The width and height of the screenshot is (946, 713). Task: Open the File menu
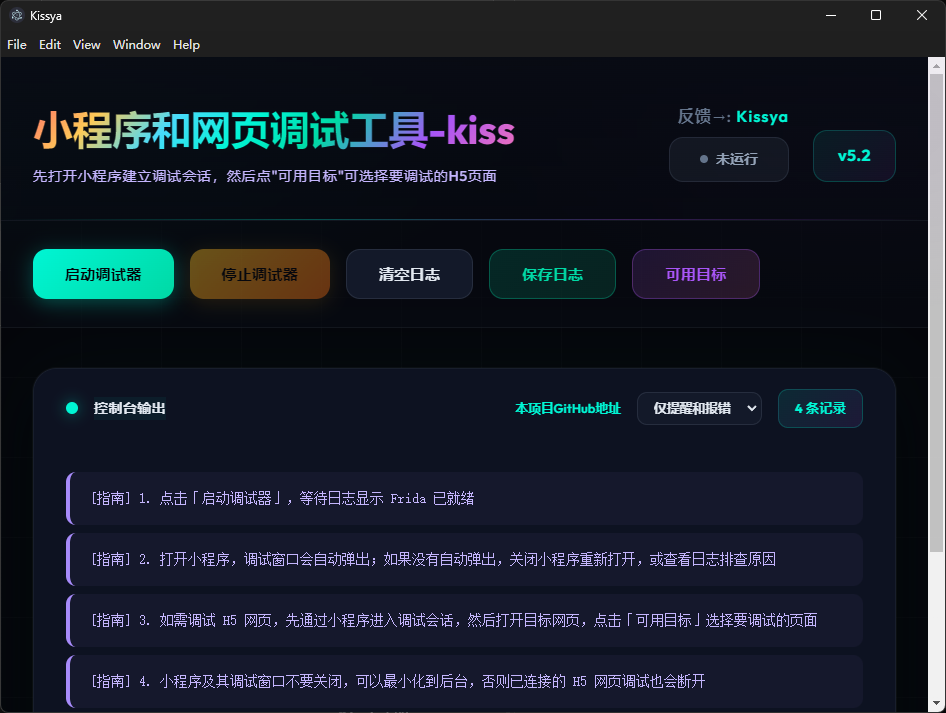click(x=16, y=44)
